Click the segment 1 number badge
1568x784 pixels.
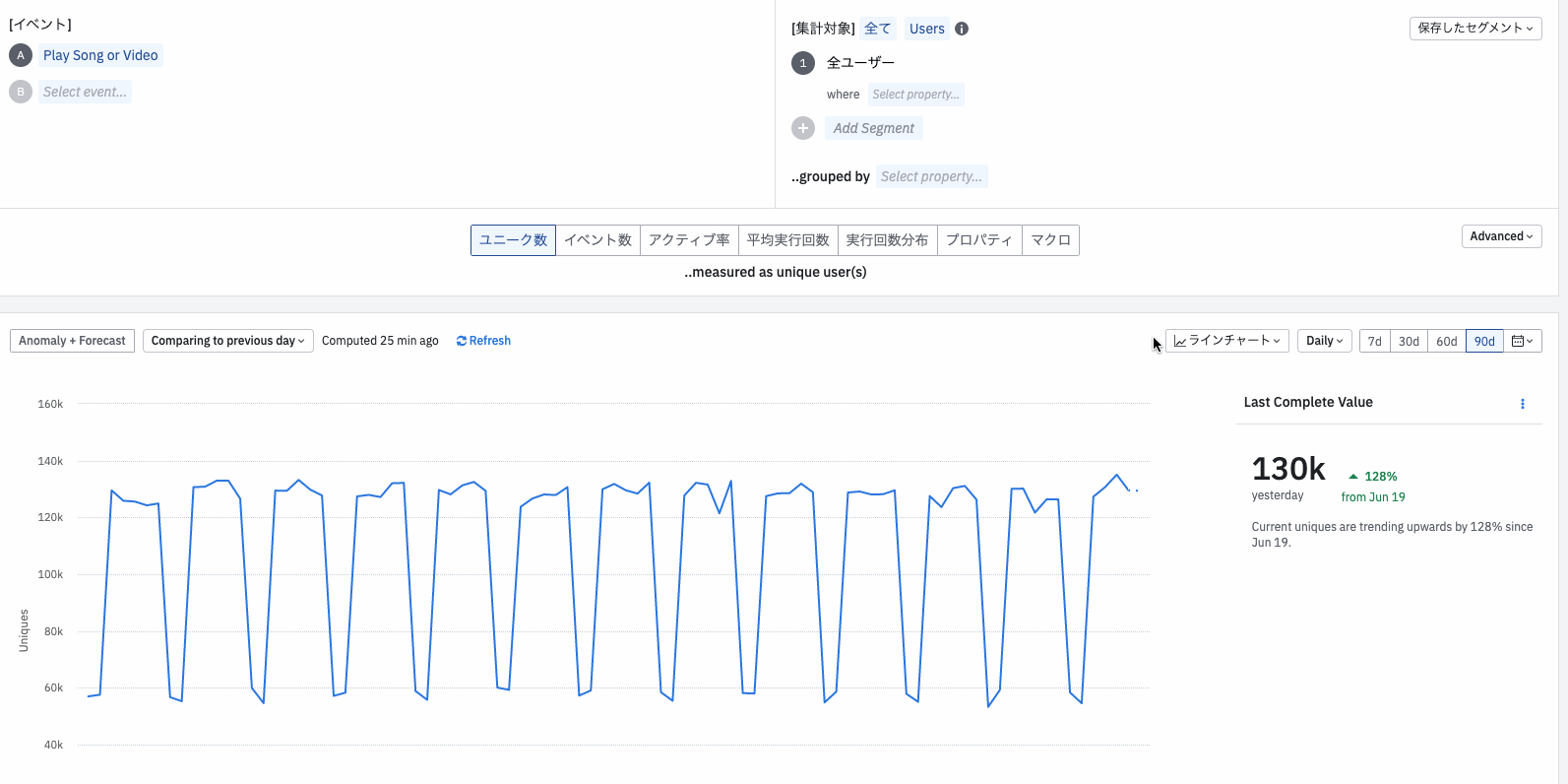803,63
